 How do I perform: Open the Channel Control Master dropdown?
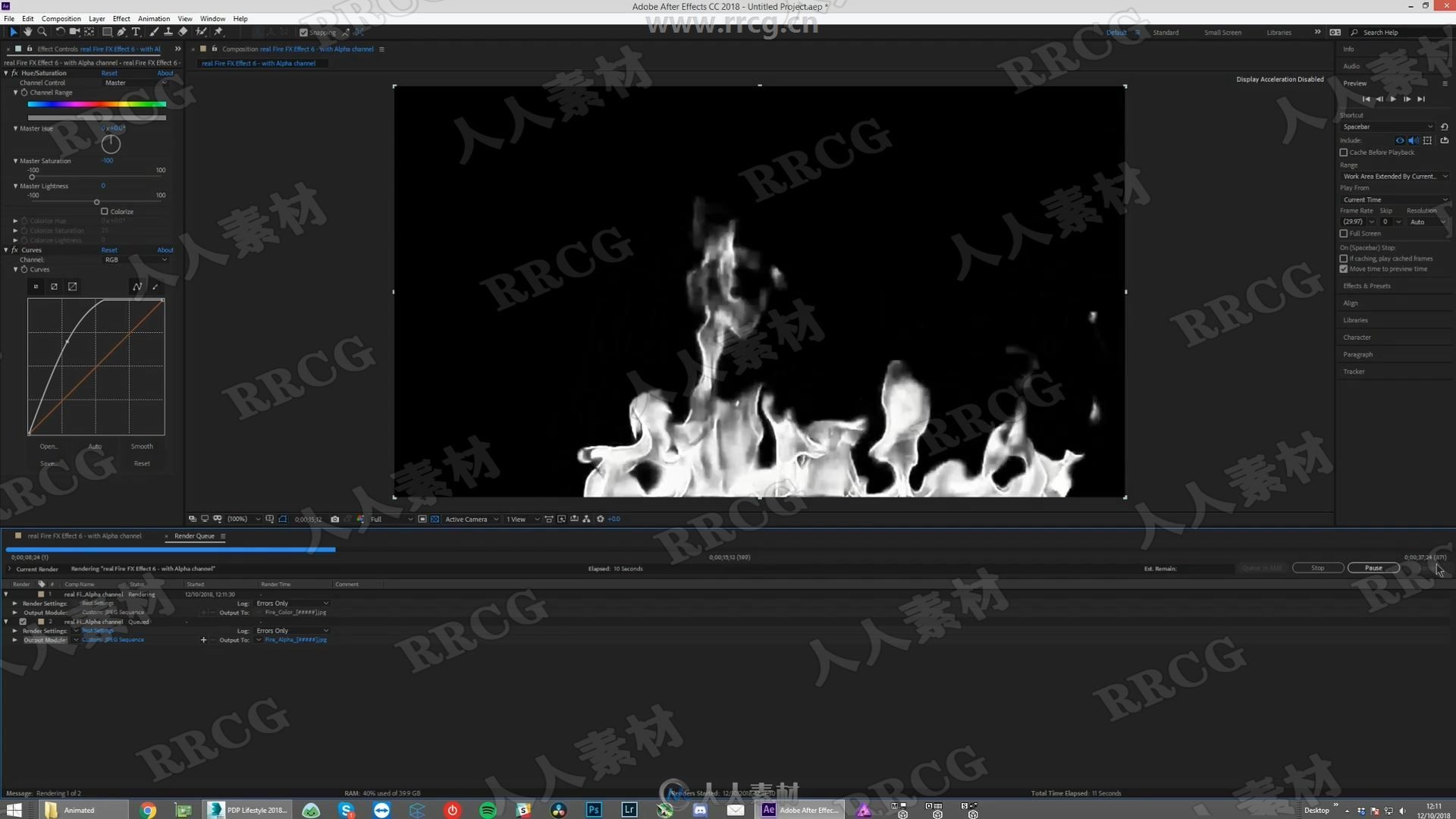tap(135, 83)
